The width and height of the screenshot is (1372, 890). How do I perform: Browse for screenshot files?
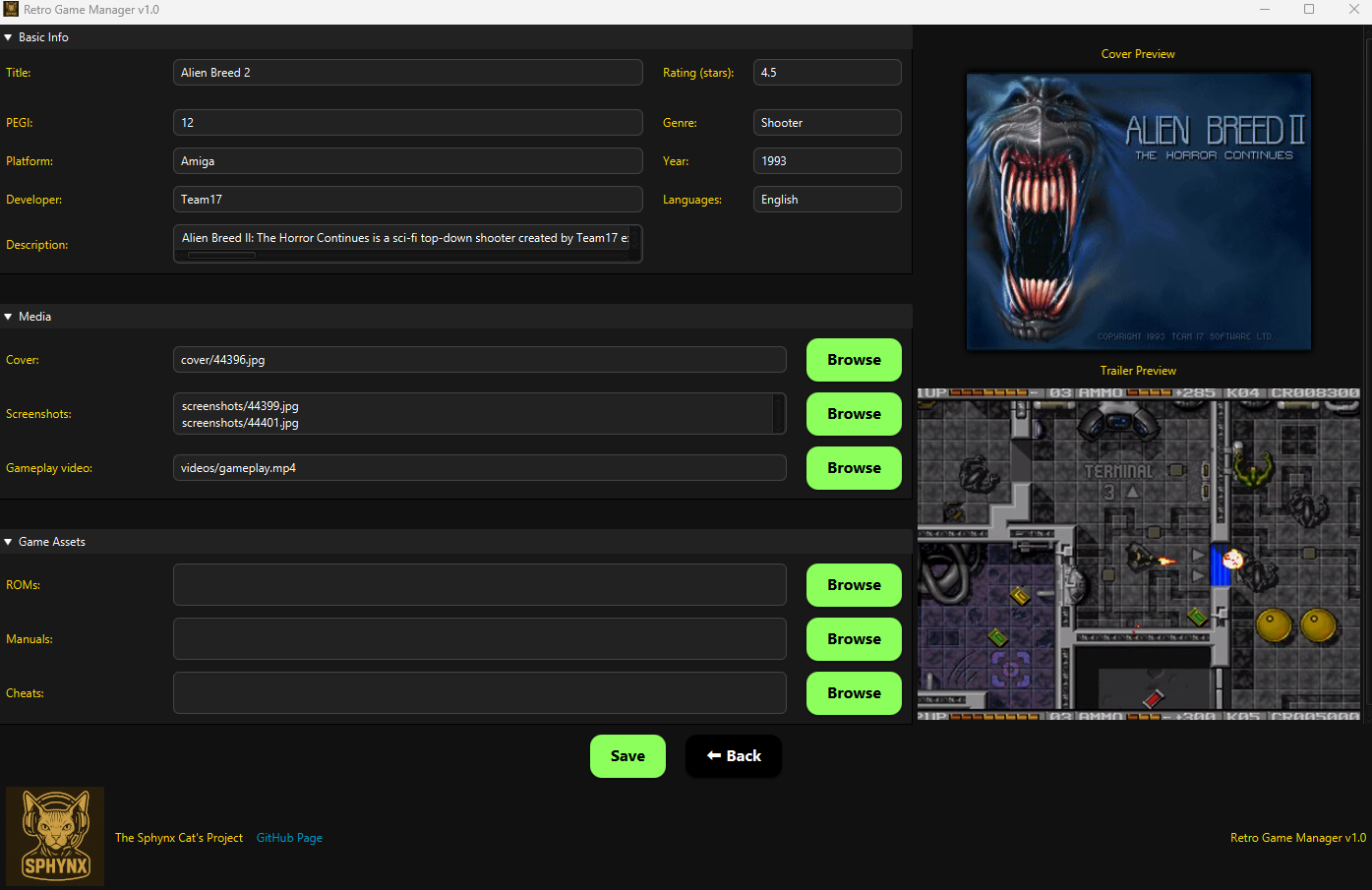tap(853, 414)
